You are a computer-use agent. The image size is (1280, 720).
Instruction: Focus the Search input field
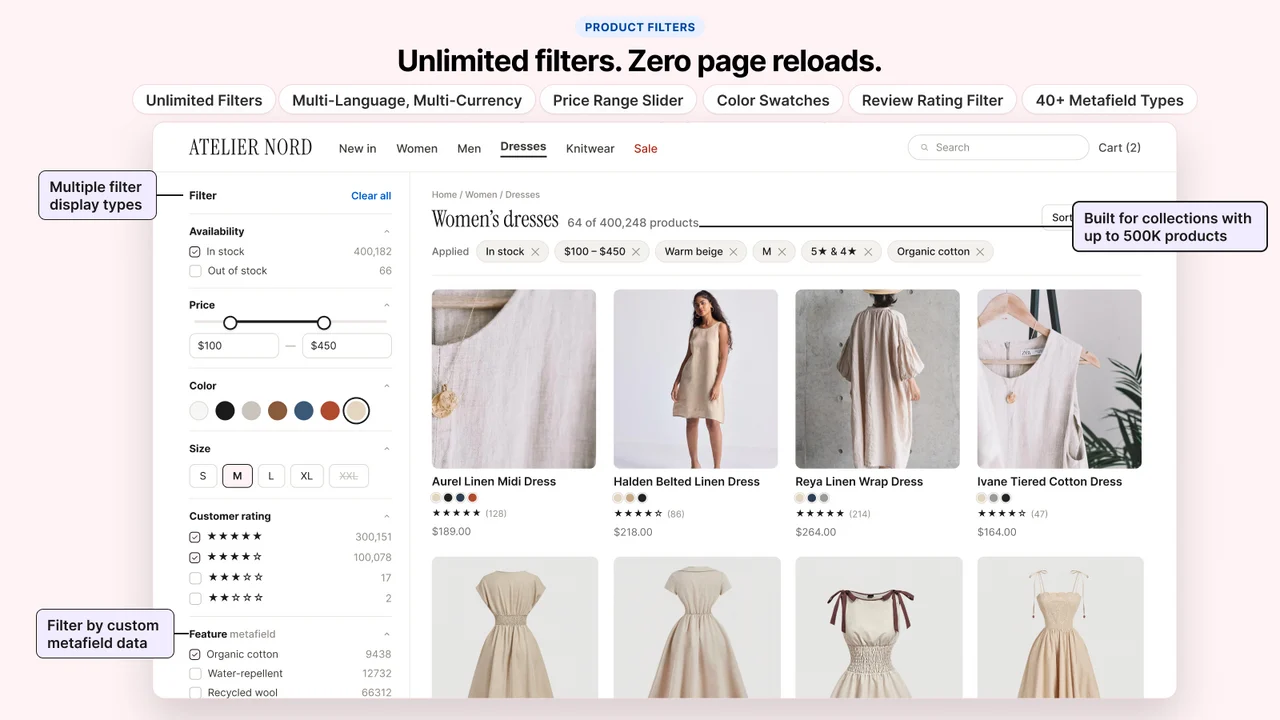pos(998,148)
